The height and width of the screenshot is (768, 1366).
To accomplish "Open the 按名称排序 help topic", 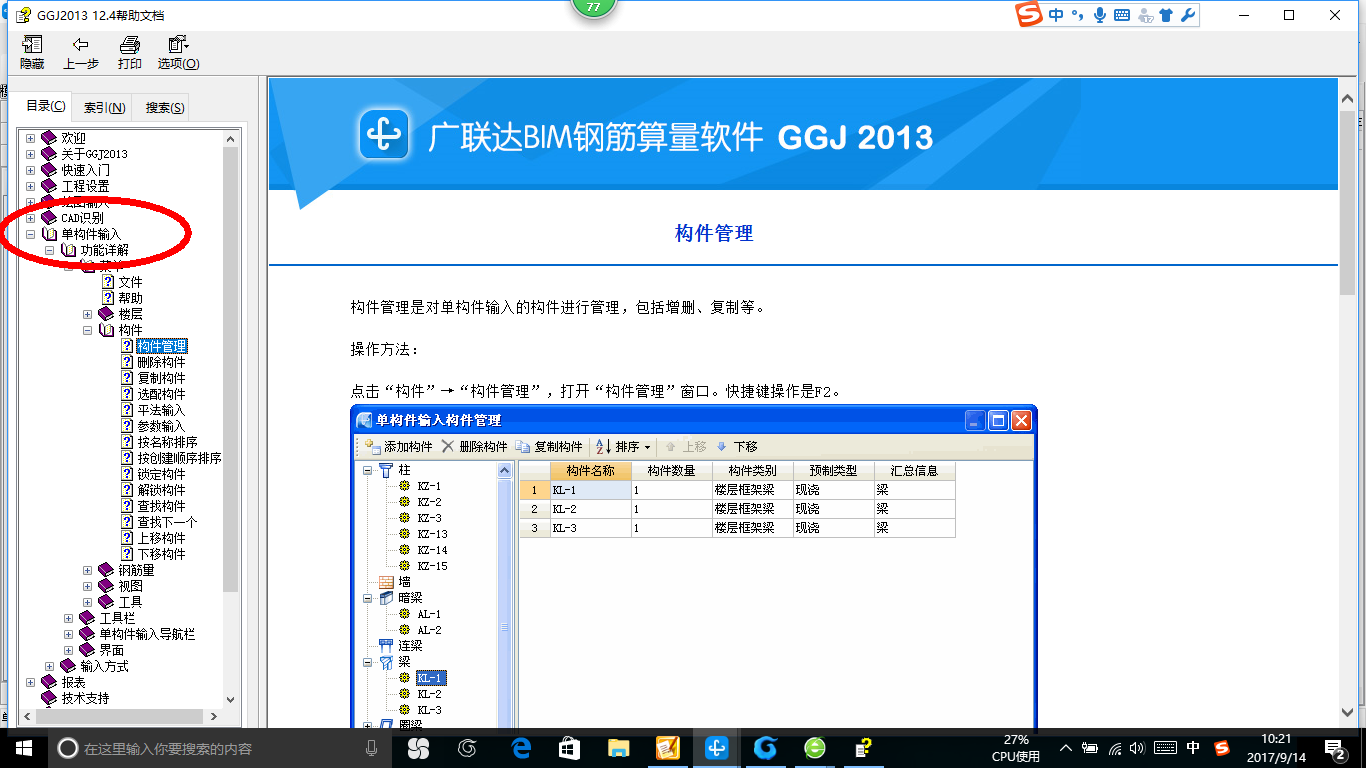I will pos(167,442).
